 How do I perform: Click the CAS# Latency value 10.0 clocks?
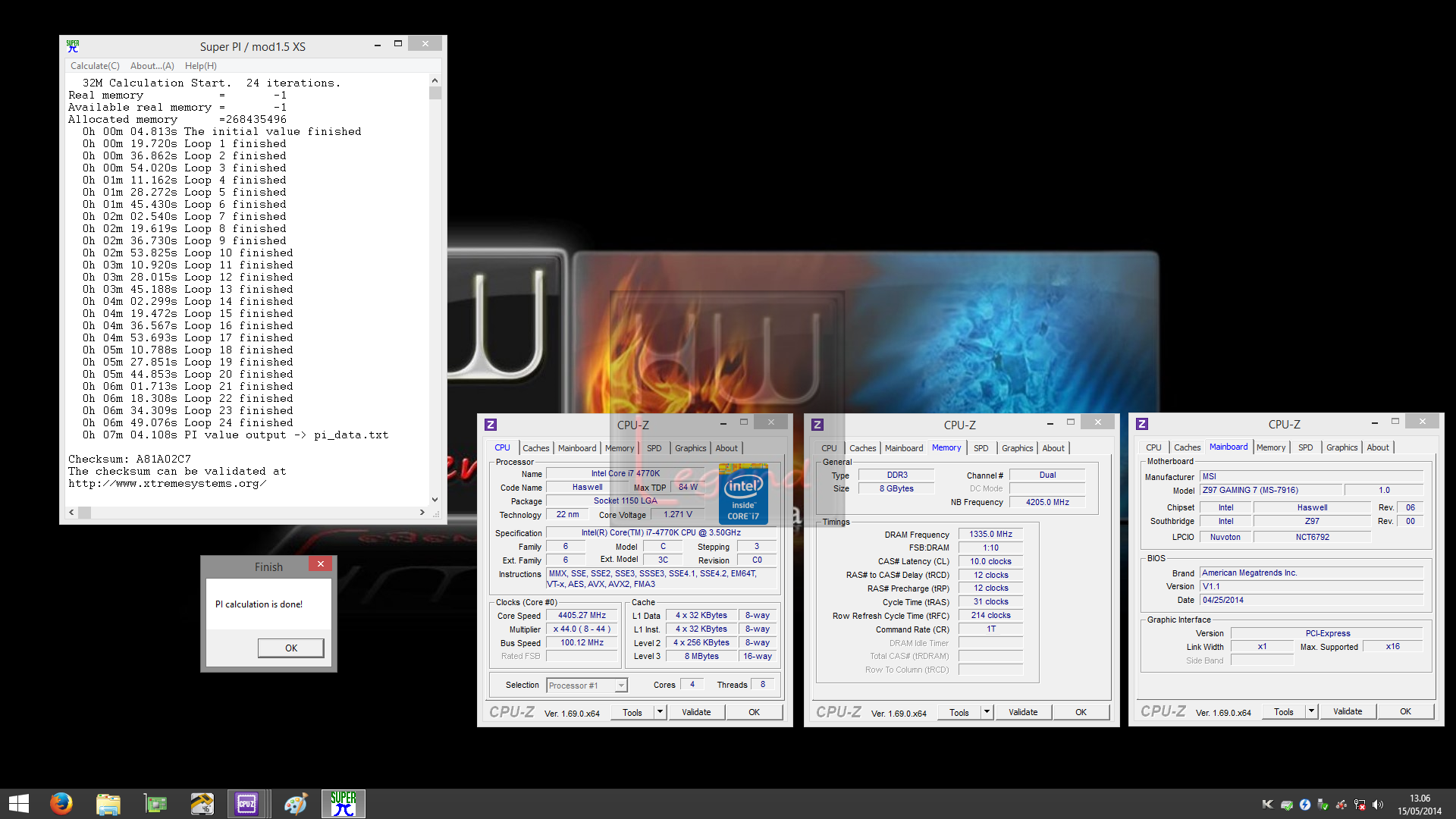point(990,562)
